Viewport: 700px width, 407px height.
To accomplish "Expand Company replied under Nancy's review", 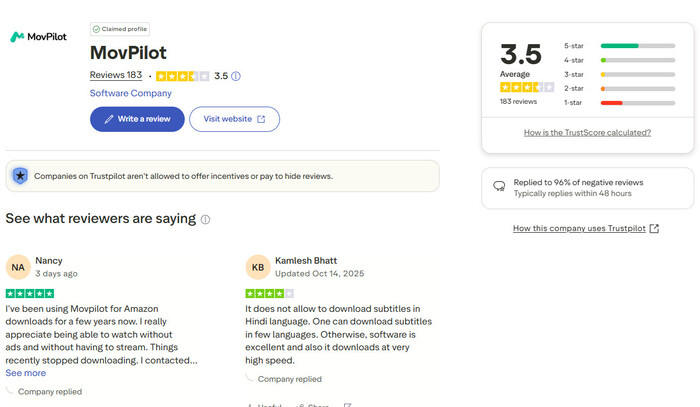I will 48,392.
